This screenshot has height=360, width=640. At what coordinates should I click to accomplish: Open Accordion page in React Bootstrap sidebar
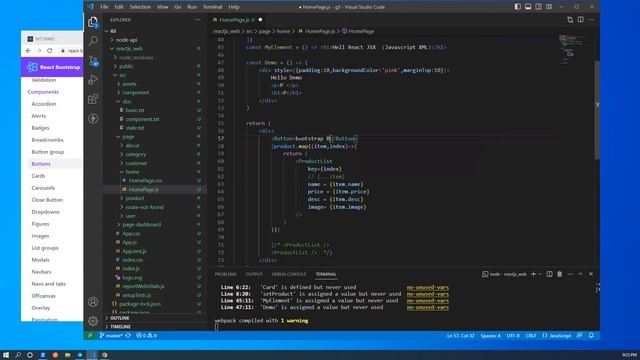coord(44,104)
